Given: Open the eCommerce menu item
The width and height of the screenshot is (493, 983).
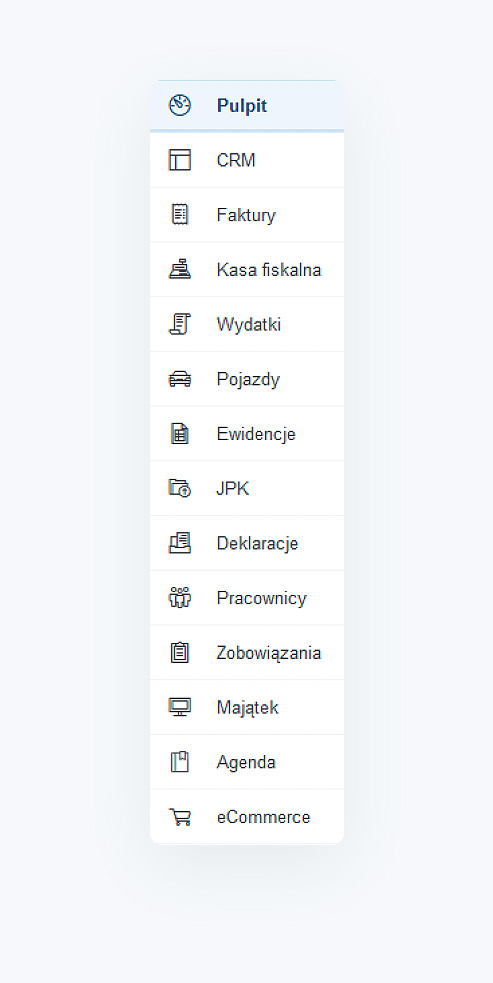Looking at the screenshot, I should (x=247, y=816).
